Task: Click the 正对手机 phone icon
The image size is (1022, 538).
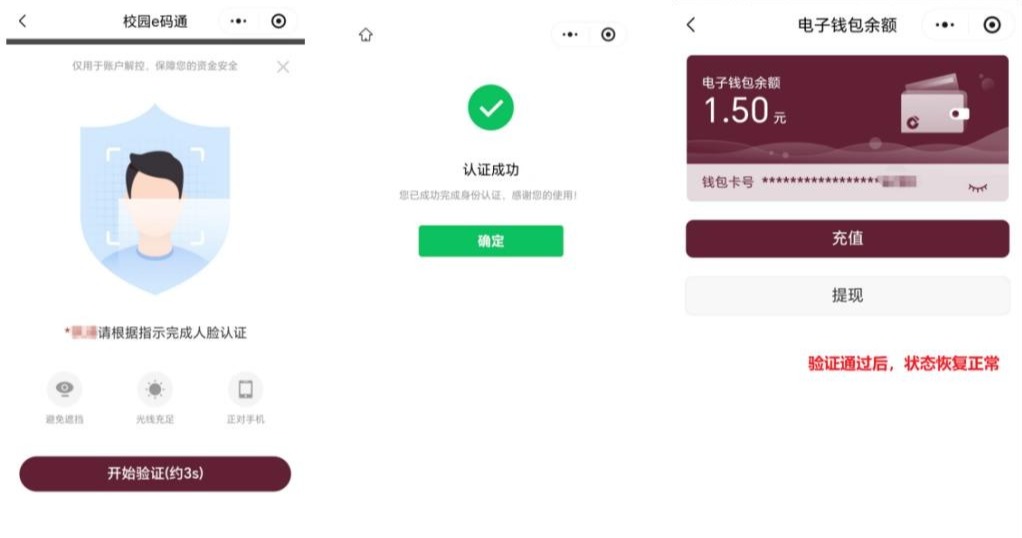Action: point(245,389)
